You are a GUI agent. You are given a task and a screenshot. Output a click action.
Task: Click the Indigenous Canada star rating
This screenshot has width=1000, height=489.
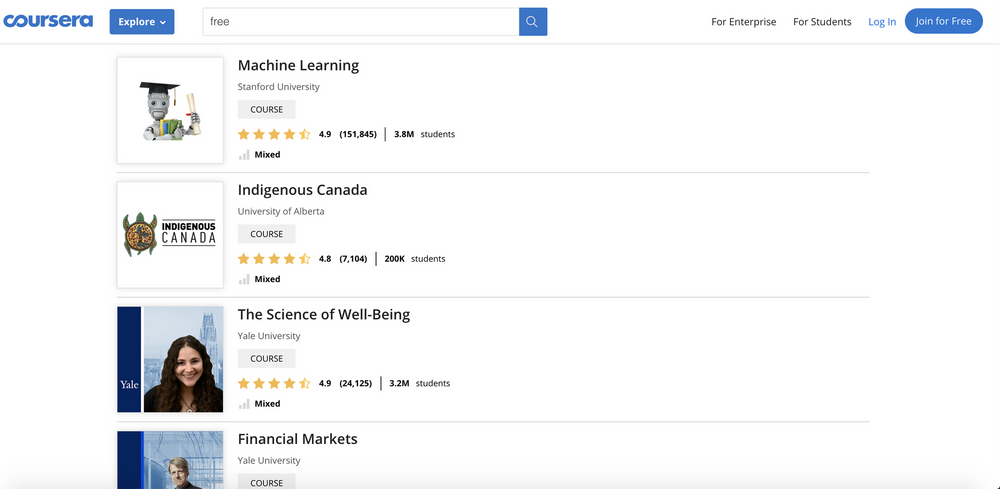(274, 259)
